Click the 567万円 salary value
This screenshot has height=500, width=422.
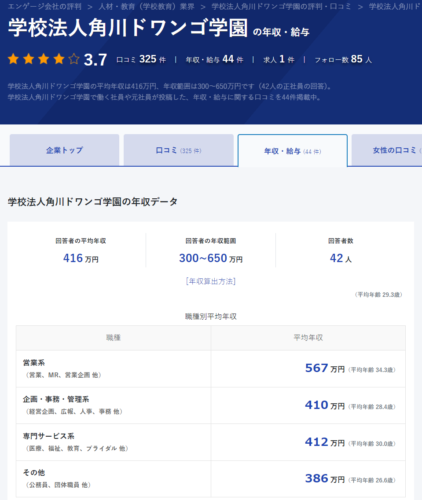[x=325, y=368]
